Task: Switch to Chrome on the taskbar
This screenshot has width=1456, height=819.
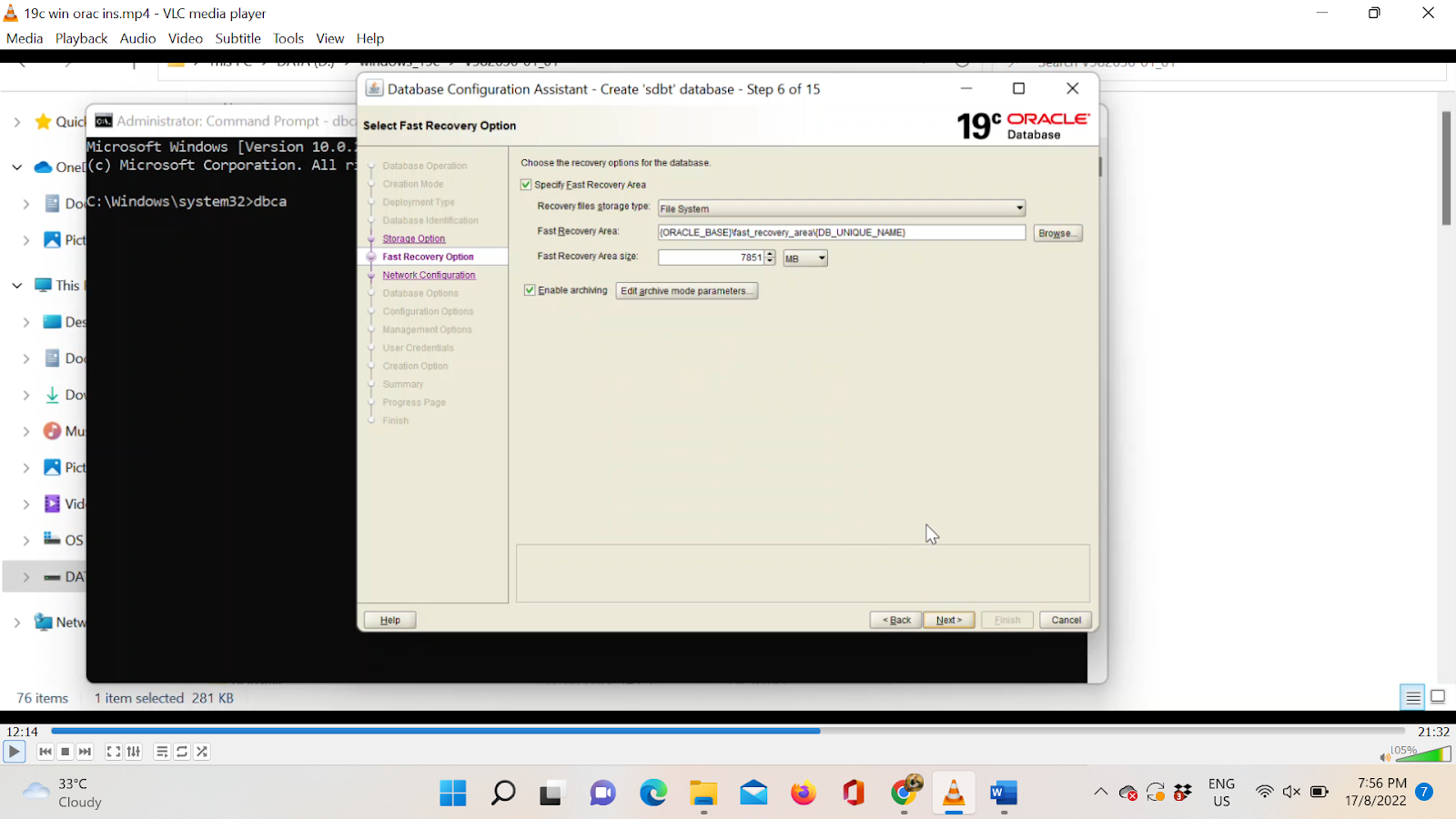Action: pos(905,792)
